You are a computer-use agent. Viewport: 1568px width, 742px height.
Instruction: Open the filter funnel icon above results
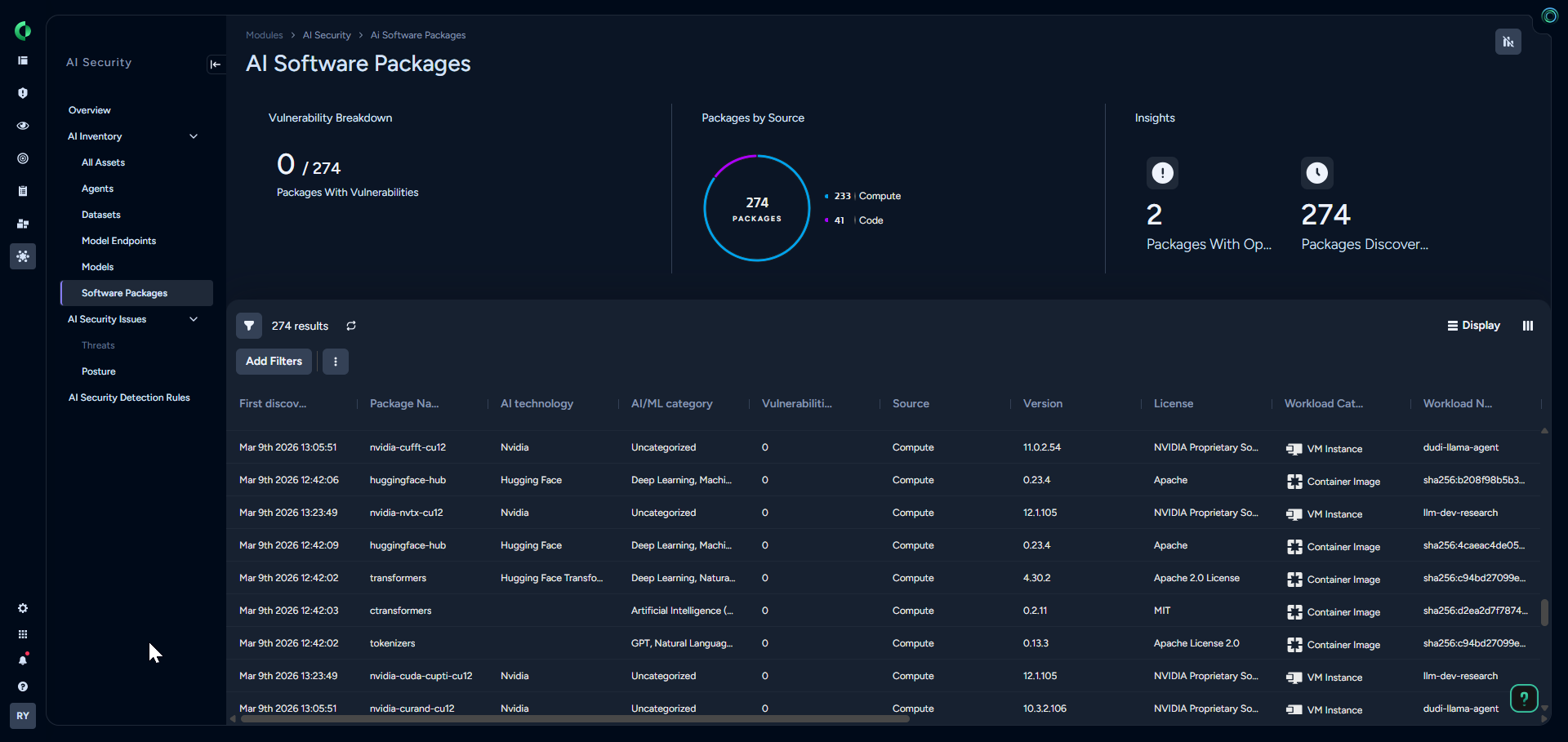[x=249, y=325]
